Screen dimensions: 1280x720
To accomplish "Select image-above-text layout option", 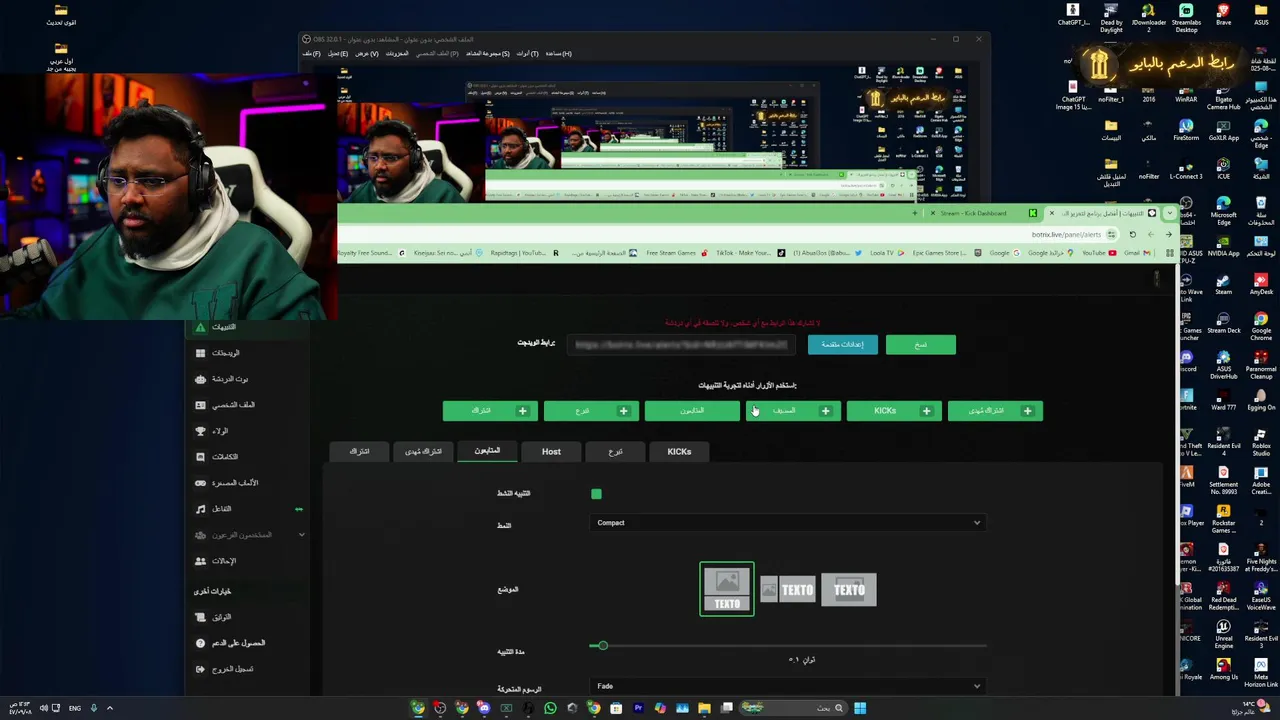I will coord(727,589).
